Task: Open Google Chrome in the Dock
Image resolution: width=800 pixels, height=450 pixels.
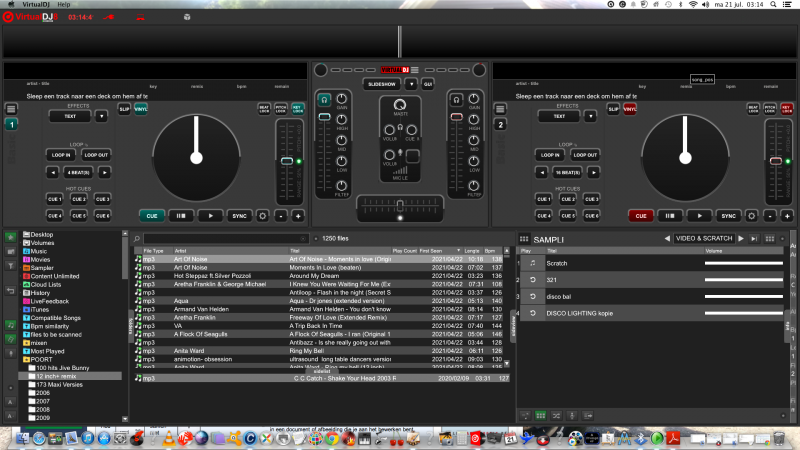Action: [x=332, y=438]
